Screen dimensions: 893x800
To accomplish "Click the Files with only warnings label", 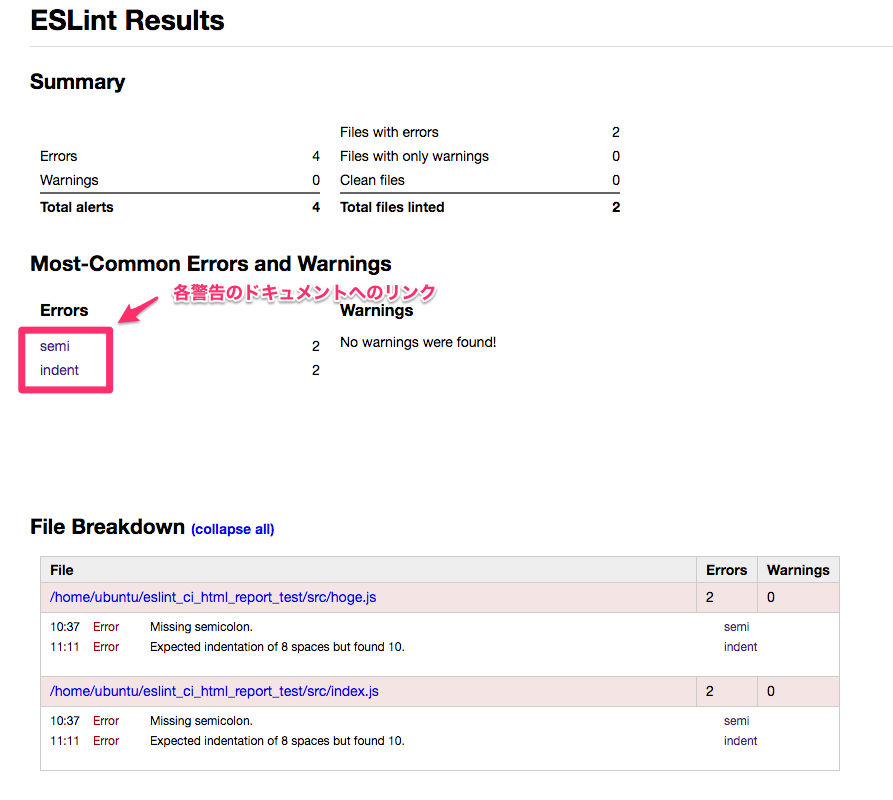I will (x=414, y=156).
